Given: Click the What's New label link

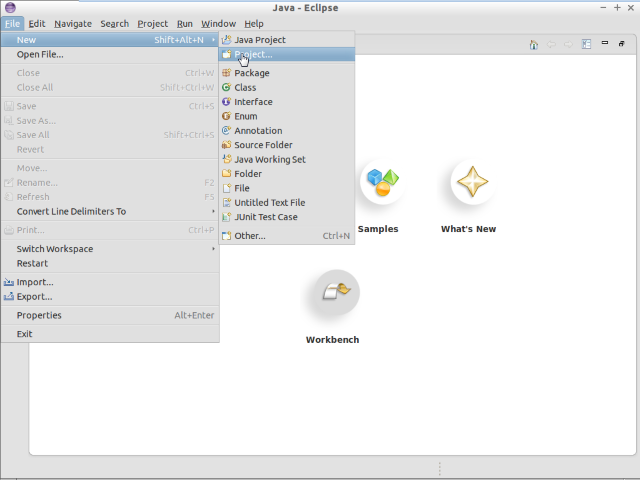Looking at the screenshot, I should tap(469, 229).
